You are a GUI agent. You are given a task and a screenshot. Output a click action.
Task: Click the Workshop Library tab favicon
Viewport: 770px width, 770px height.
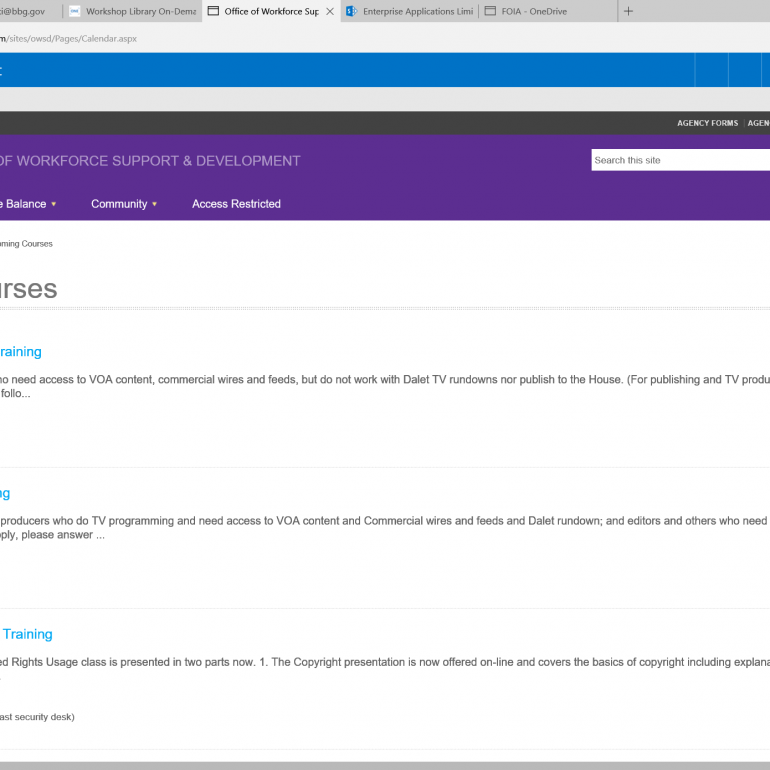point(75,11)
